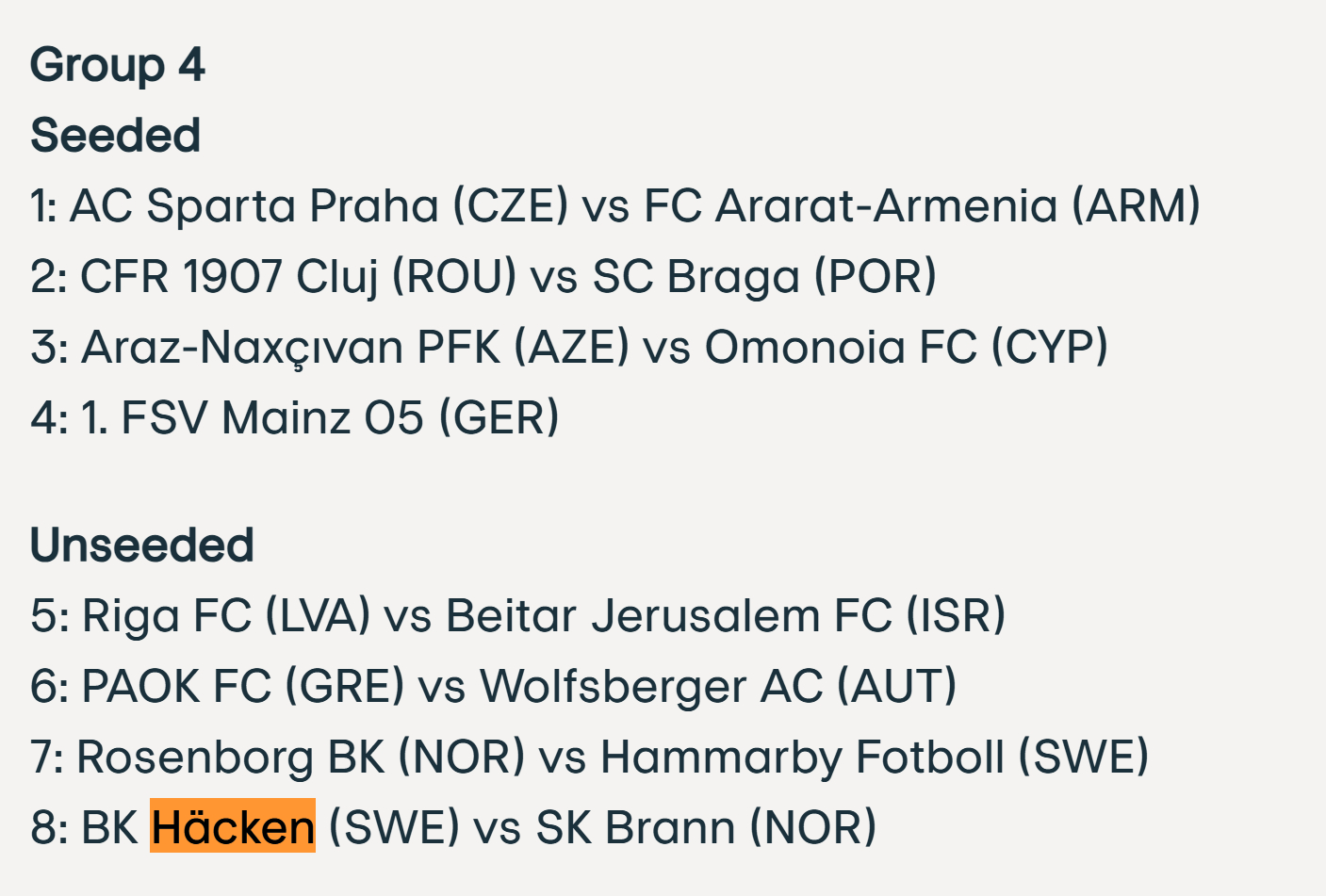Click the (ISR) country code

pyautogui.click(x=956, y=616)
